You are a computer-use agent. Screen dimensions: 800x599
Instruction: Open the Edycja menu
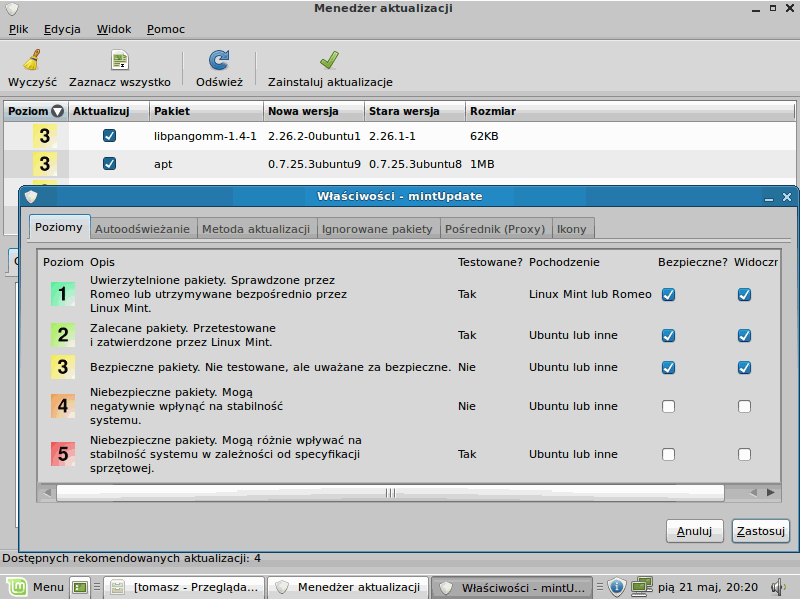click(62, 29)
